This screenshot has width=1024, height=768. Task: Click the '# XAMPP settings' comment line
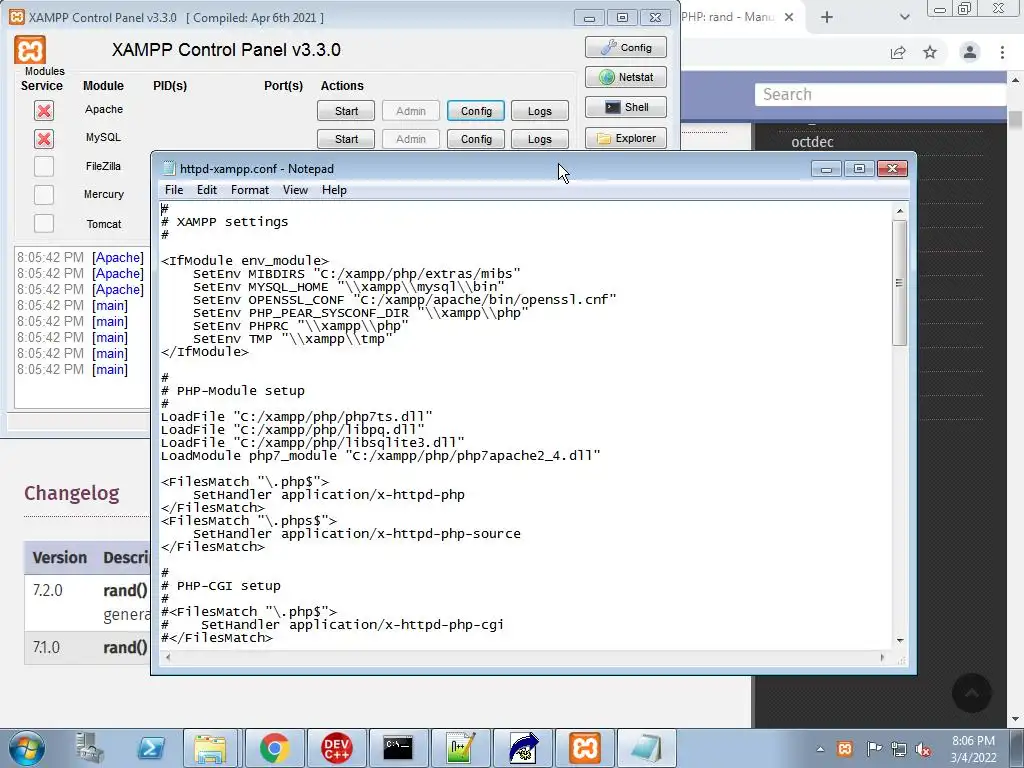[x=225, y=222]
